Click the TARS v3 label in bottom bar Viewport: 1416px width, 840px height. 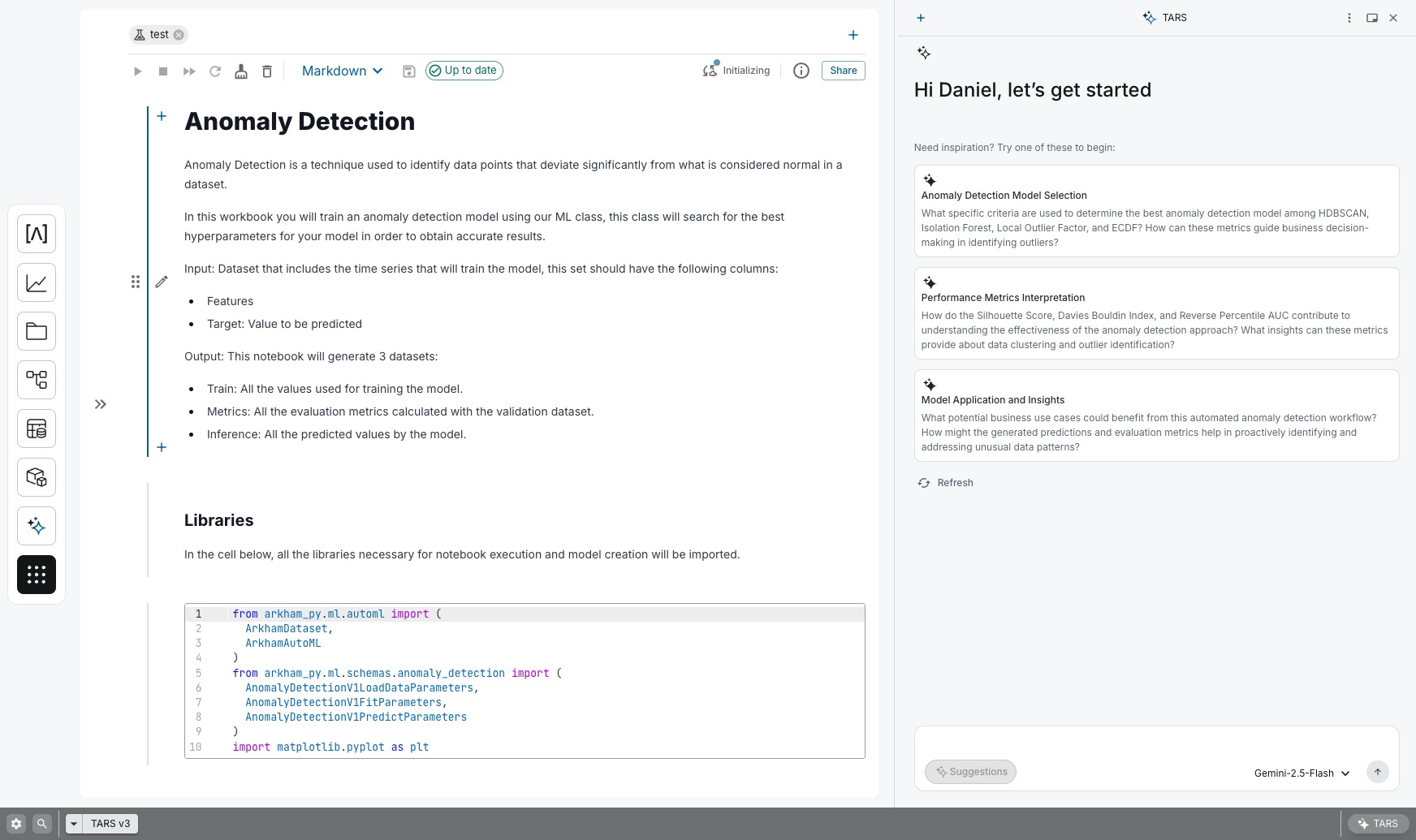coord(110,824)
